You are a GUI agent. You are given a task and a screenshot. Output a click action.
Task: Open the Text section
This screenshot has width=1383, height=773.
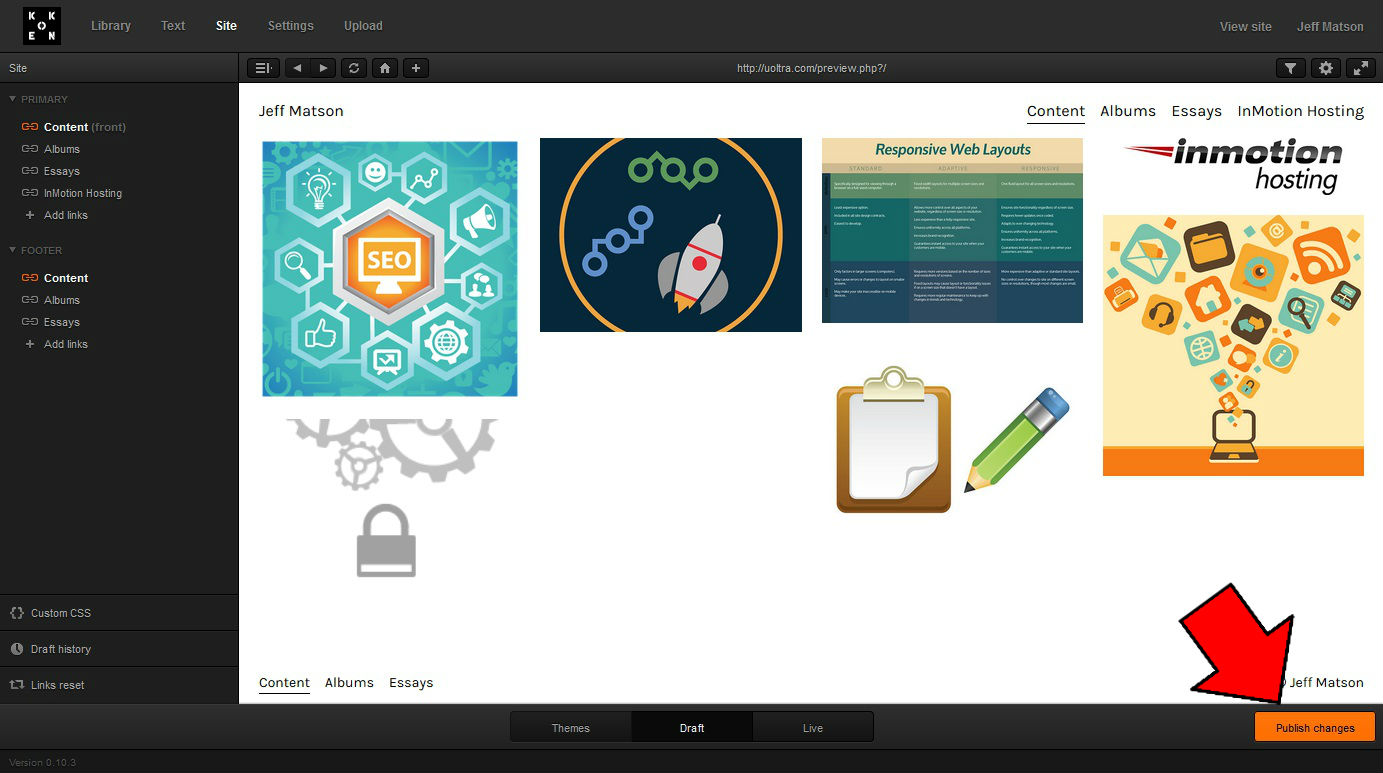173,26
